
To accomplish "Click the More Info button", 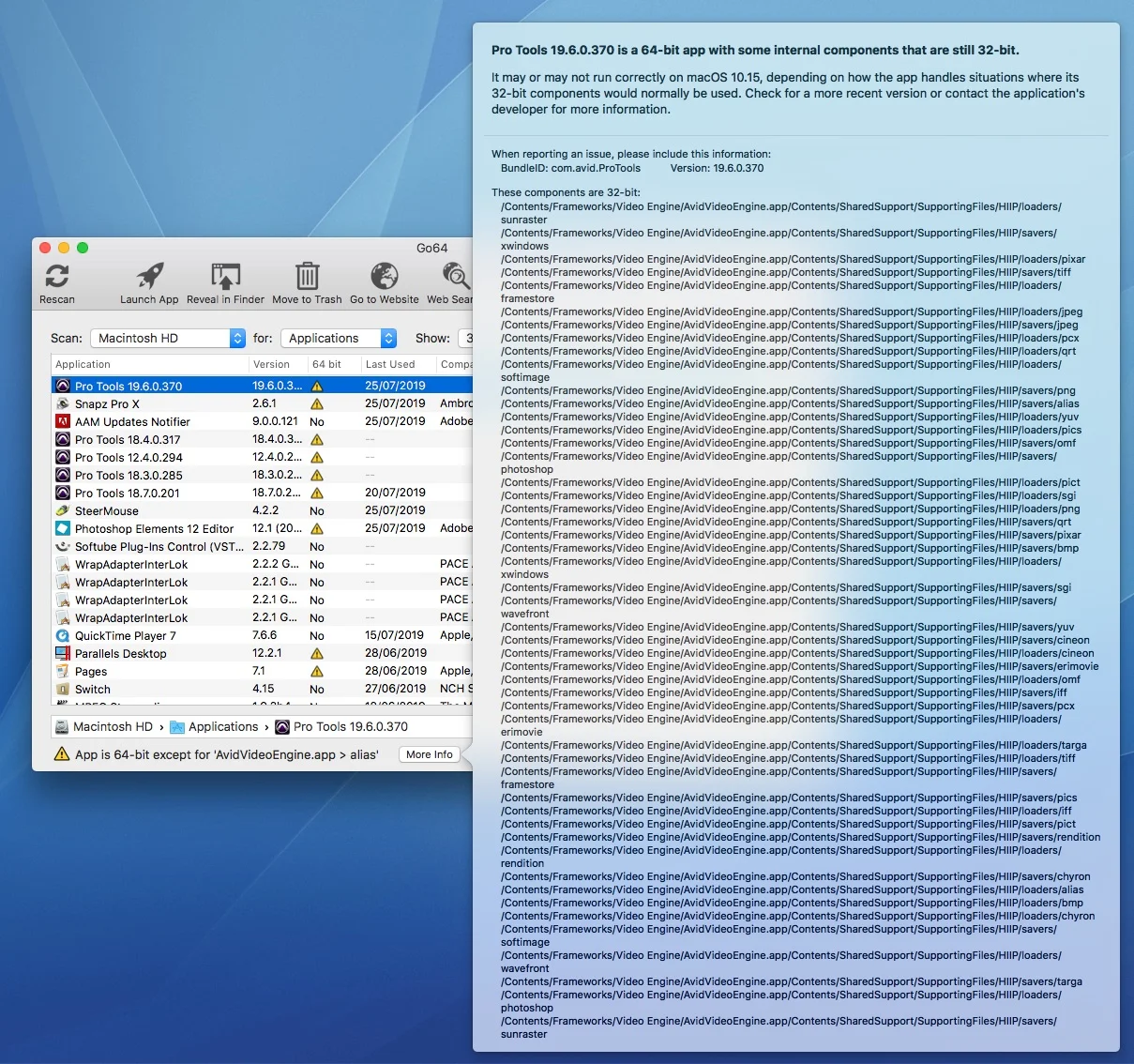I will 430,754.
